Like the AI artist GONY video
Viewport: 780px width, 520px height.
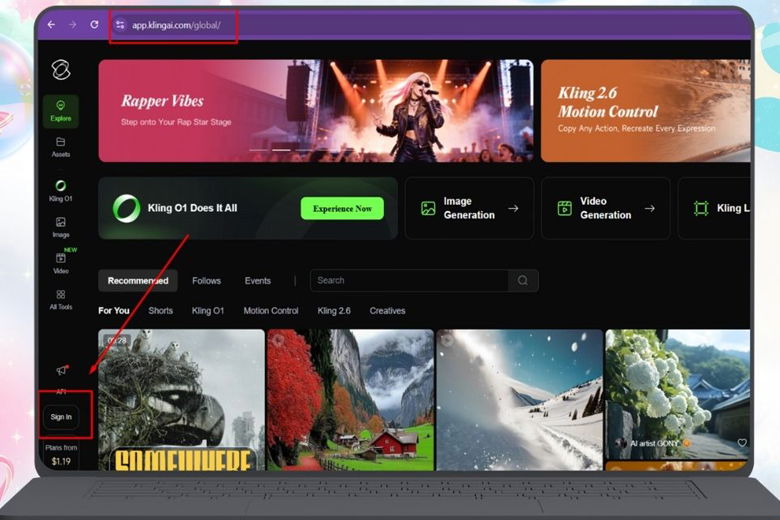click(x=741, y=443)
